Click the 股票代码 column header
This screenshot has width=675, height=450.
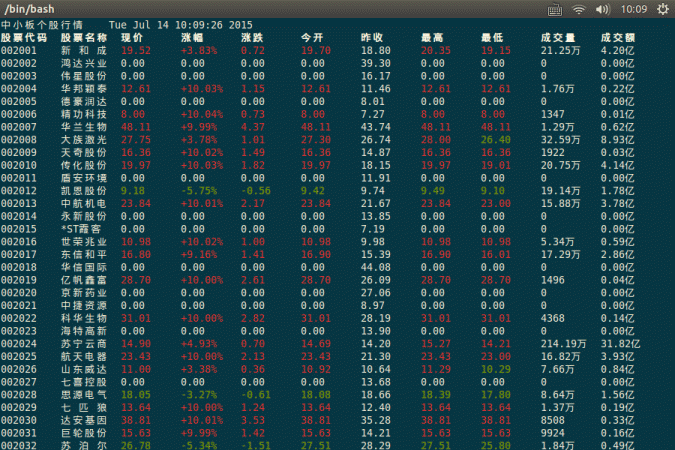click(24, 38)
